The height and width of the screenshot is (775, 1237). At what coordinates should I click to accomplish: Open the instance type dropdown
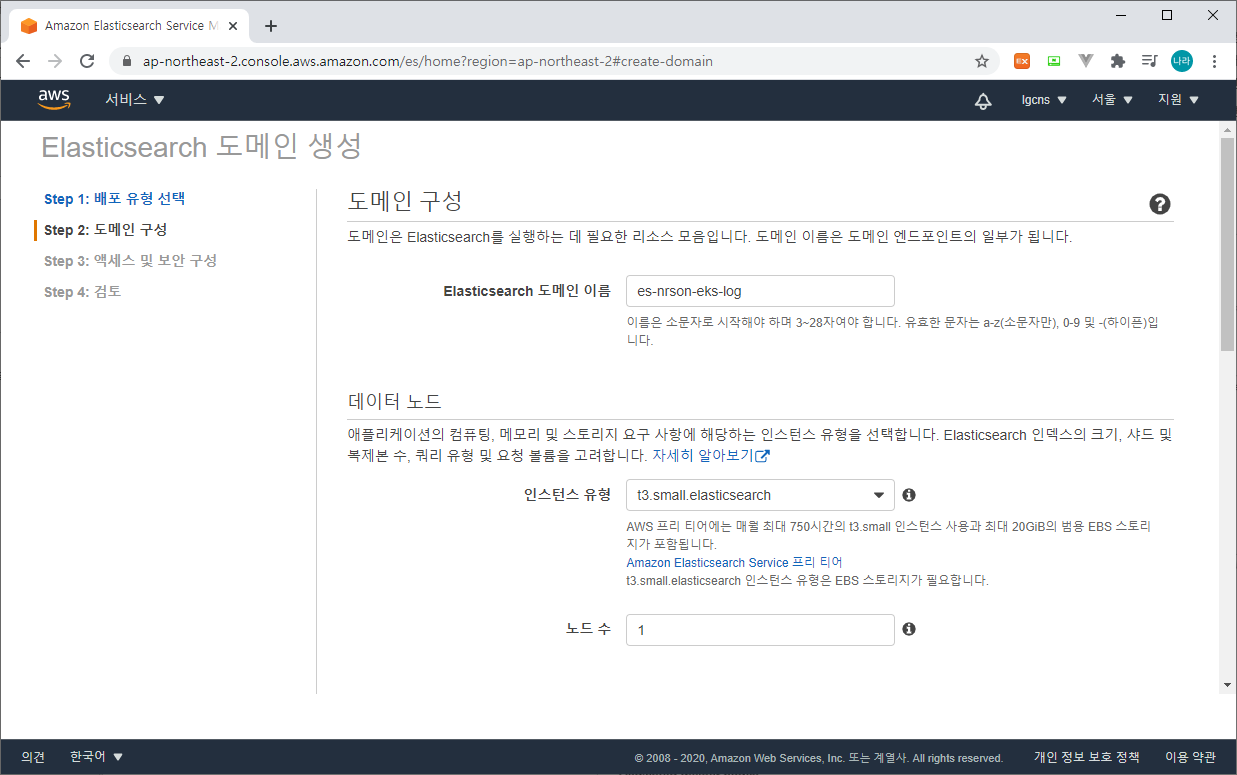click(760, 495)
